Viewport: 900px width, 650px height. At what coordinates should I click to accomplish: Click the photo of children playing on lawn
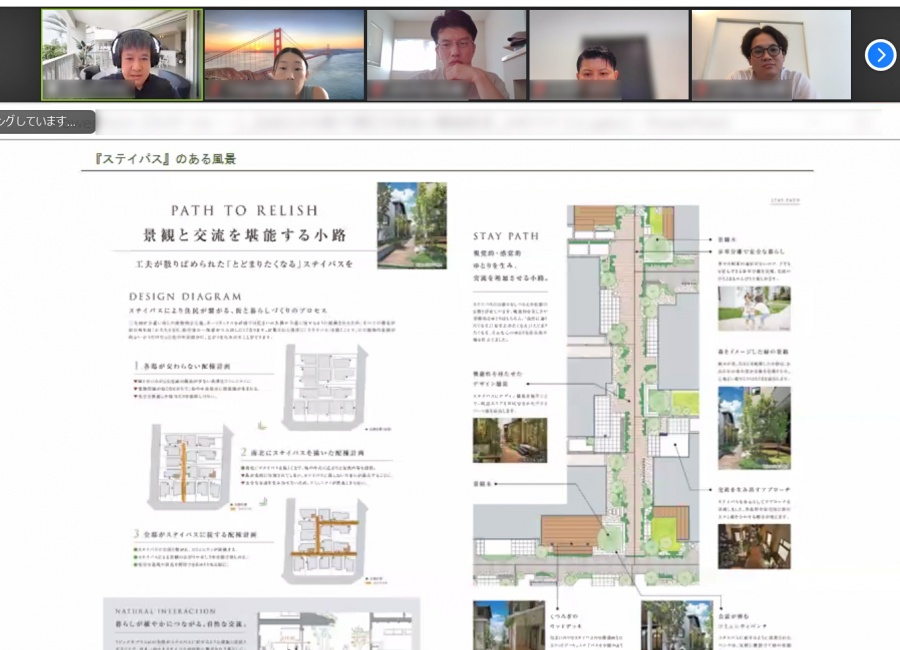click(x=754, y=309)
